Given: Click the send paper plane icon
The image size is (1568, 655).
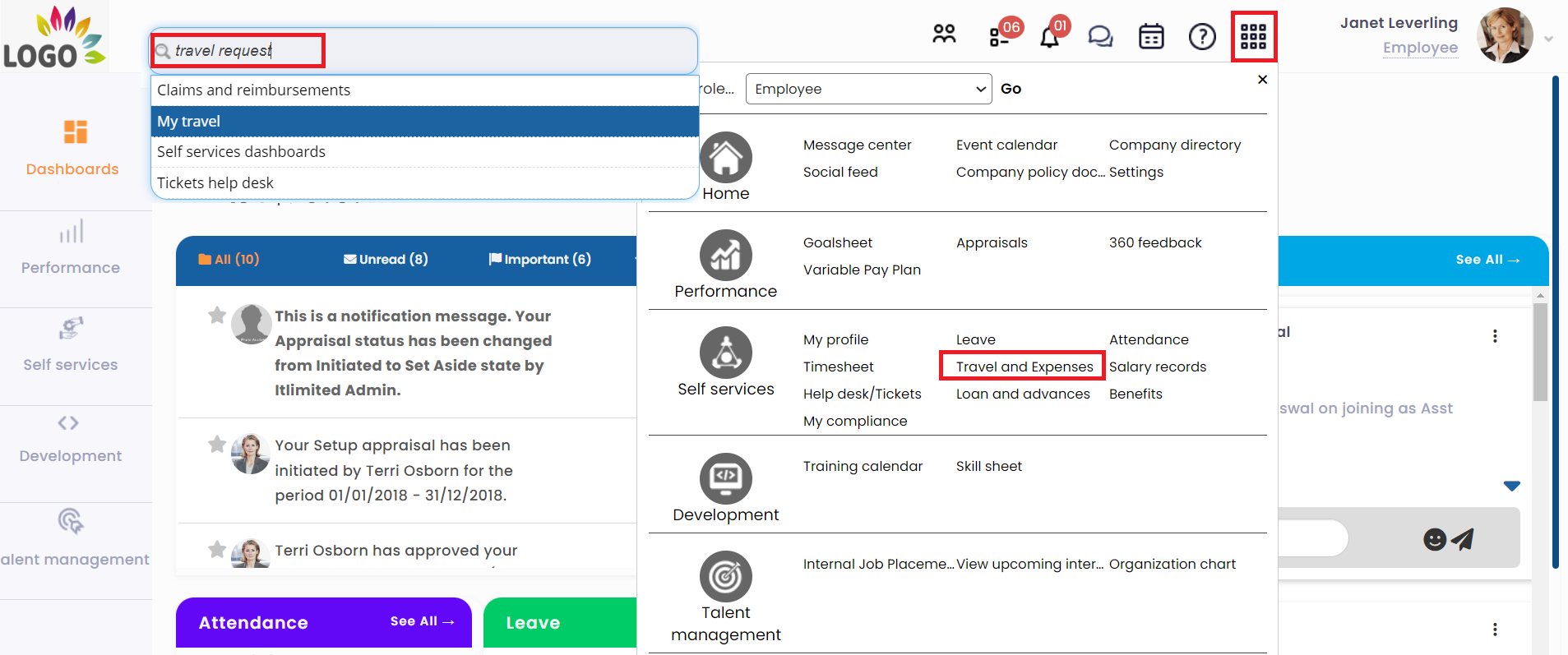Looking at the screenshot, I should pos(1462,539).
